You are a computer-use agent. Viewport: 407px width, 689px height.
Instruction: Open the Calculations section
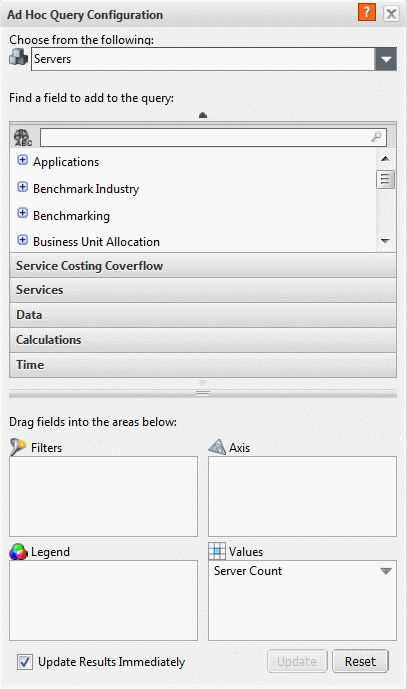point(203,340)
